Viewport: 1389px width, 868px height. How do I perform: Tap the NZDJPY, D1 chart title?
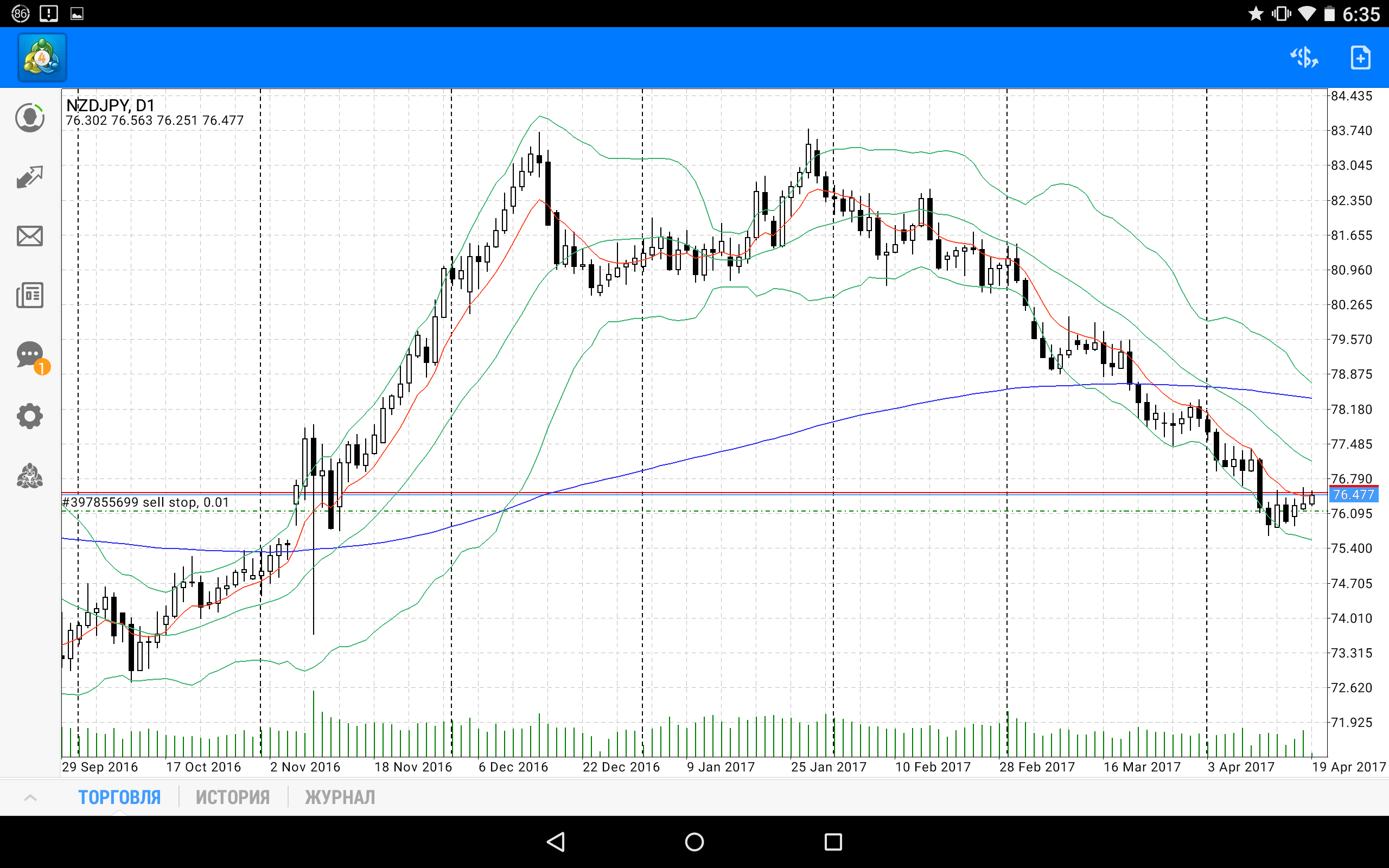click(110, 105)
